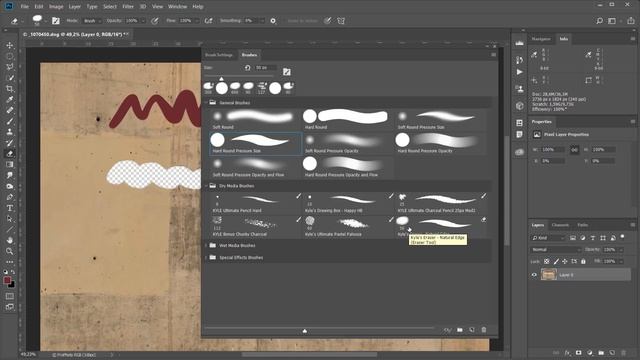Select the Zoom tool
640x360 pixels.
coord(10,251)
